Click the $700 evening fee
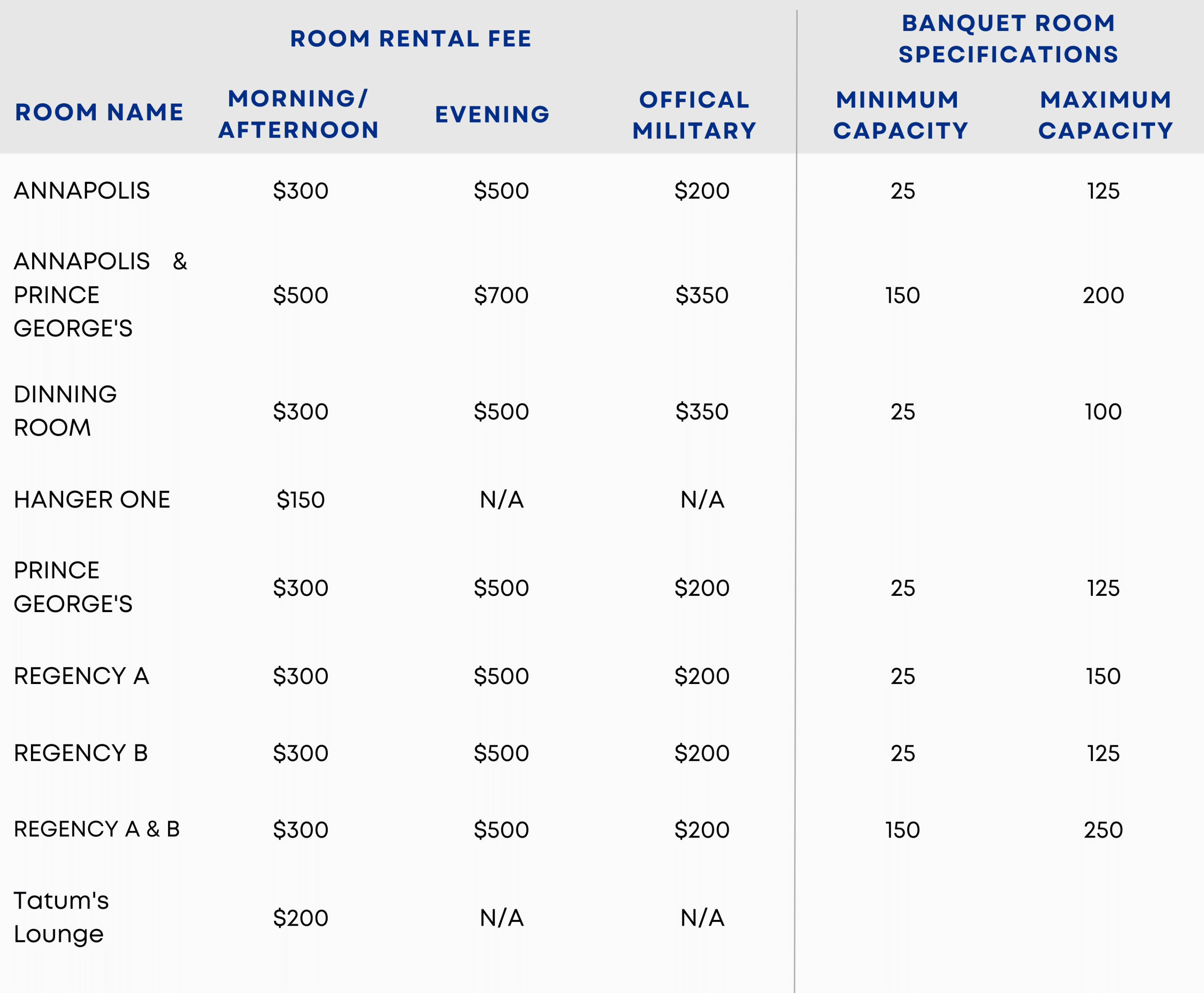1204x993 pixels. (x=501, y=296)
